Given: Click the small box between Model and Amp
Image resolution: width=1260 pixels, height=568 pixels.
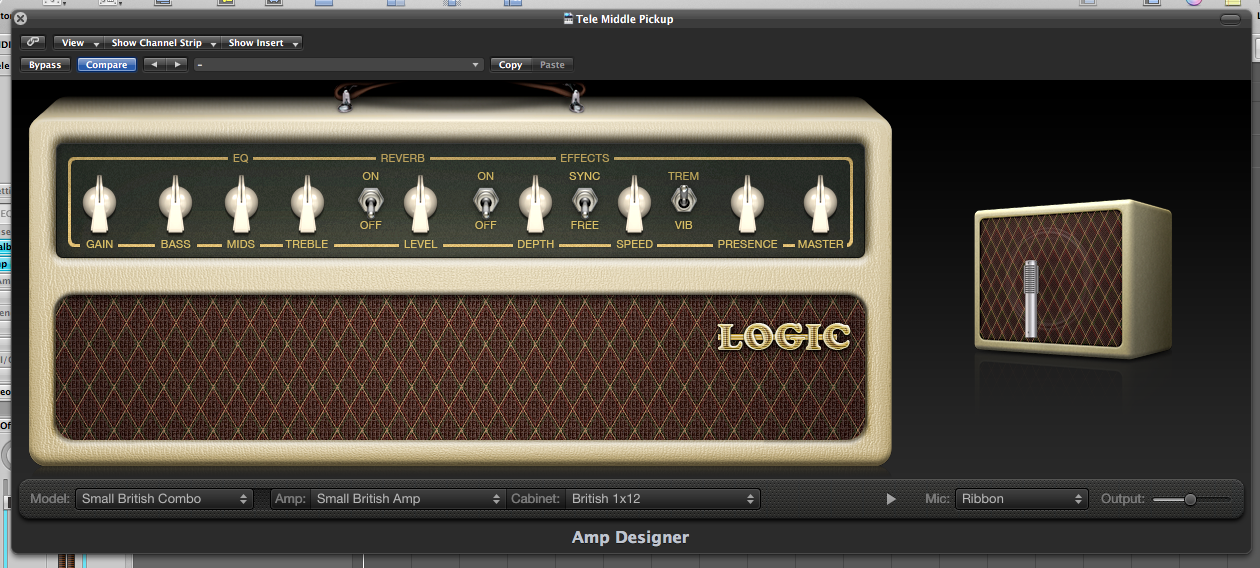Looking at the screenshot, I should [262, 498].
